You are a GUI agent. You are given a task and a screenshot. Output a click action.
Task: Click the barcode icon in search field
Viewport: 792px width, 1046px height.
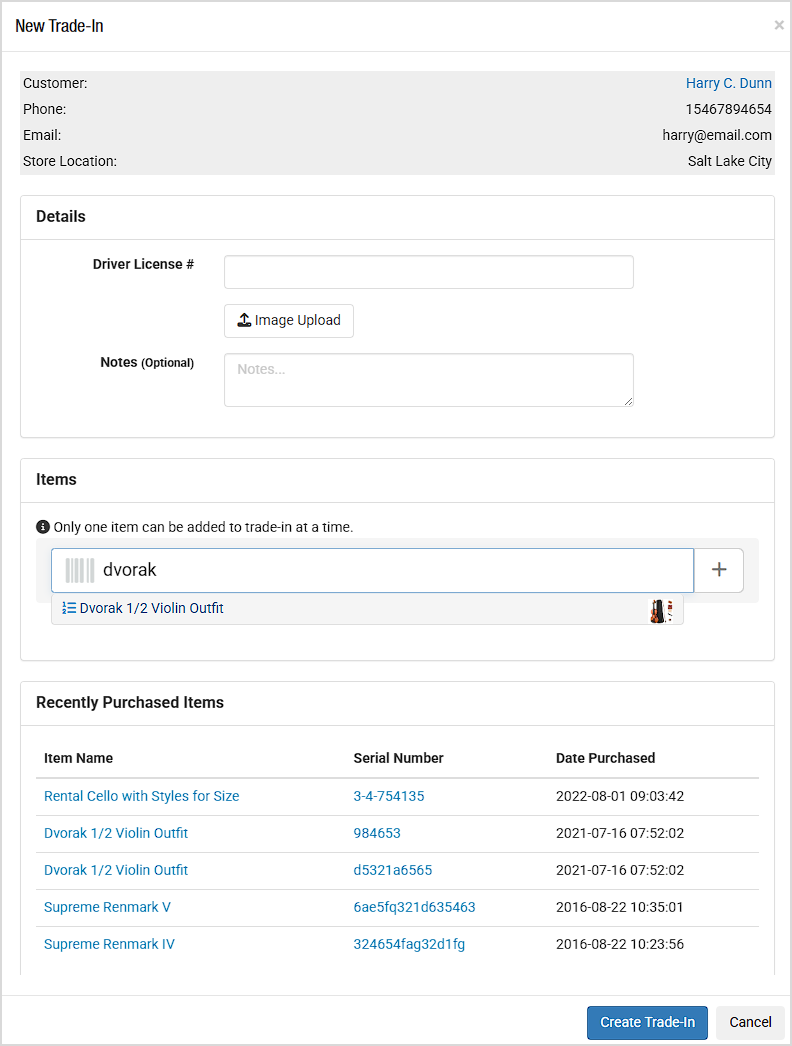(80, 570)
